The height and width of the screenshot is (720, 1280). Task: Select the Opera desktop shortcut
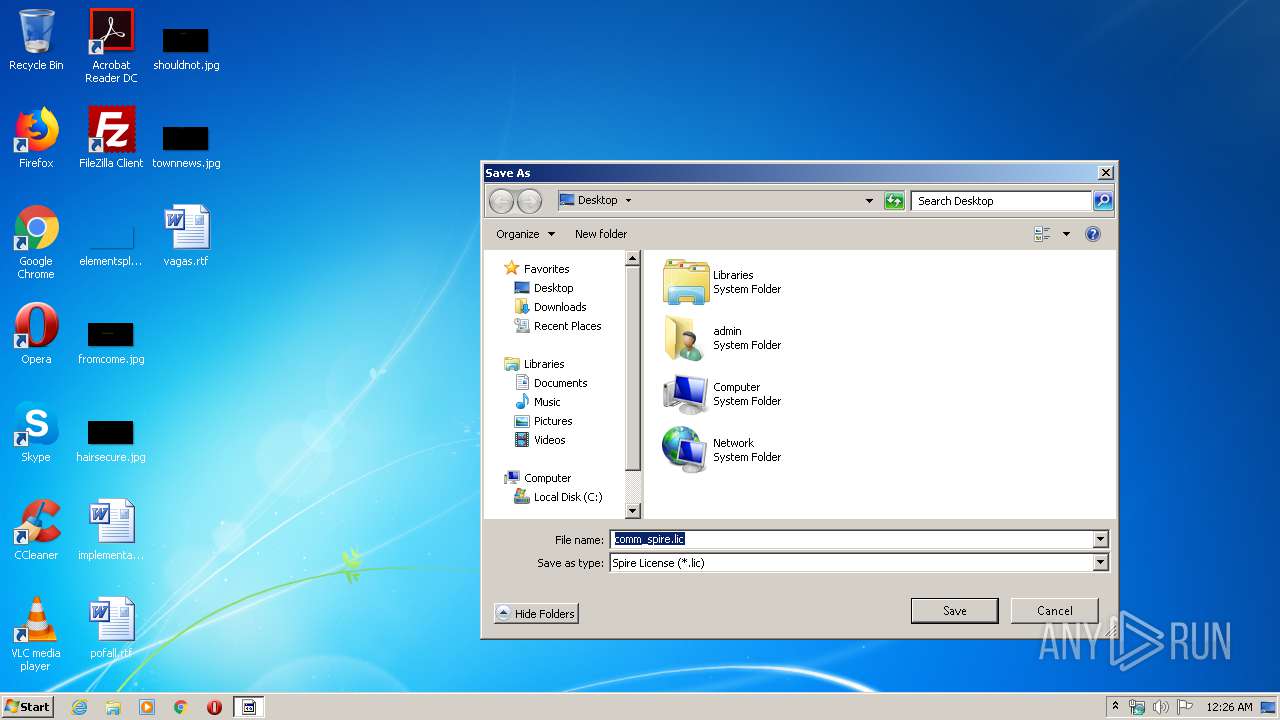(36, 334)
